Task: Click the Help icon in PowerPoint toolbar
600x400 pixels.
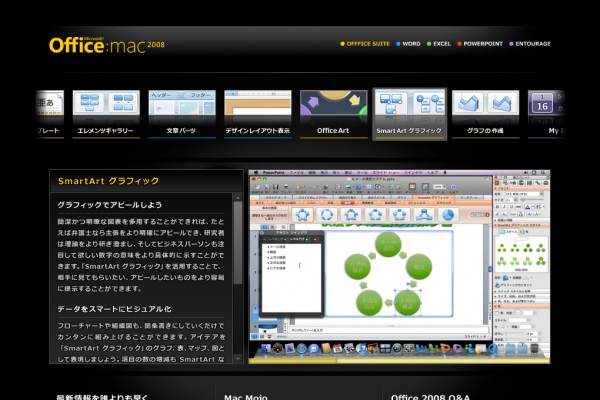Action: pyautogui.click(x=453, y=186)
